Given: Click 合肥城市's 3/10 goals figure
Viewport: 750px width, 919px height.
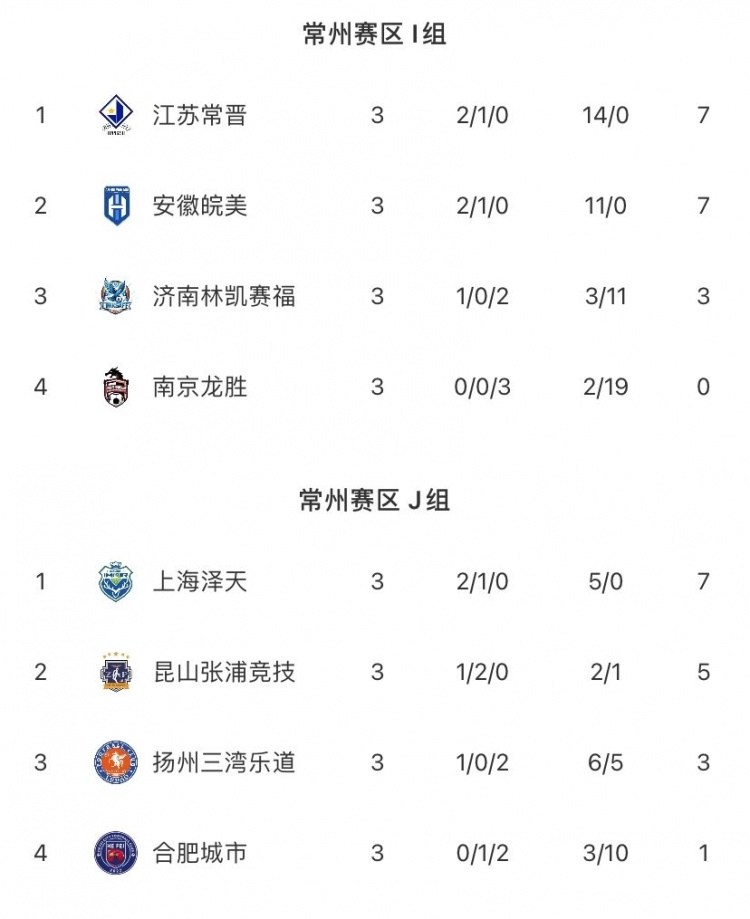Looking at the screenshot, I should [x=605, y=853].
